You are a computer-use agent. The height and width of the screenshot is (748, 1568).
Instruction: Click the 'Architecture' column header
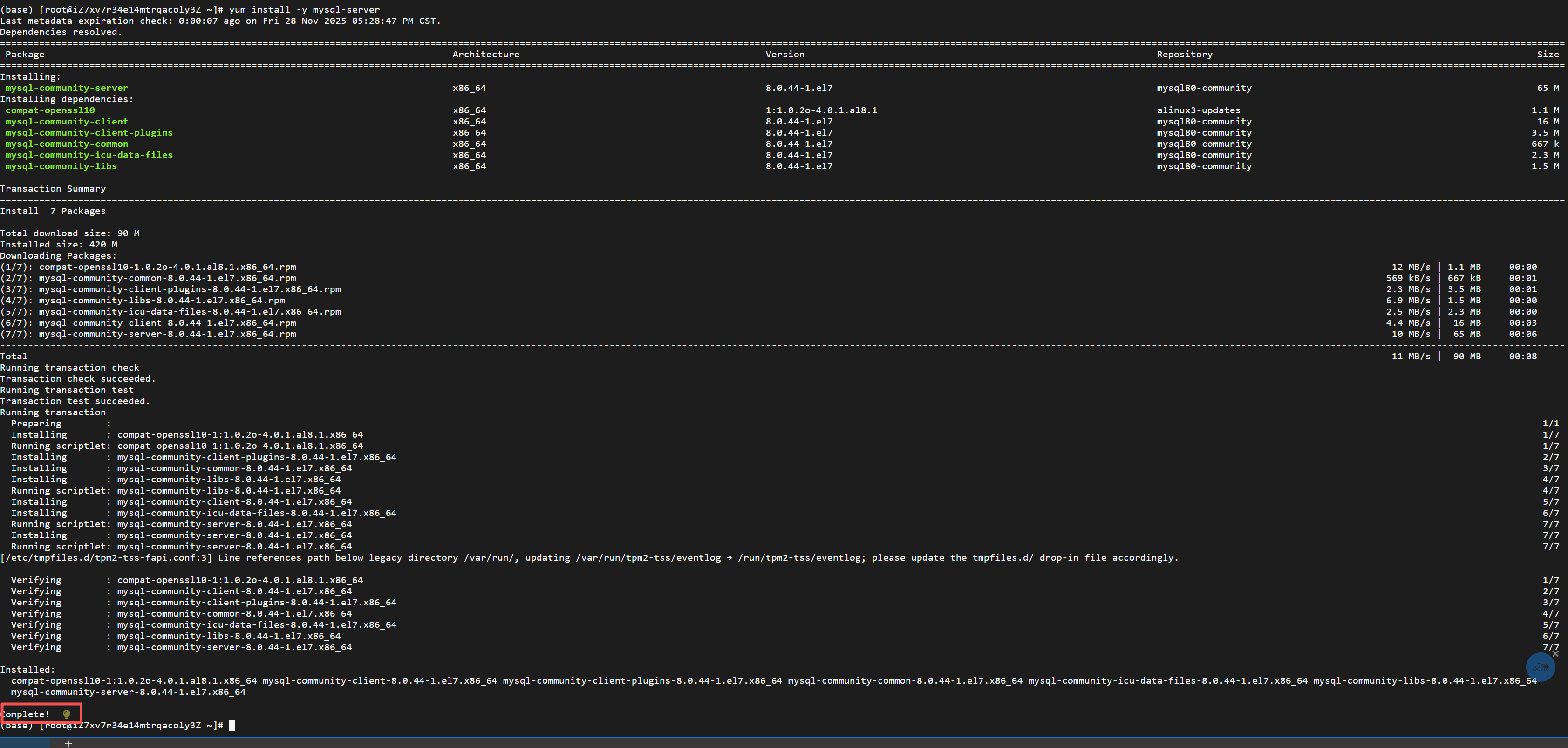486,54
